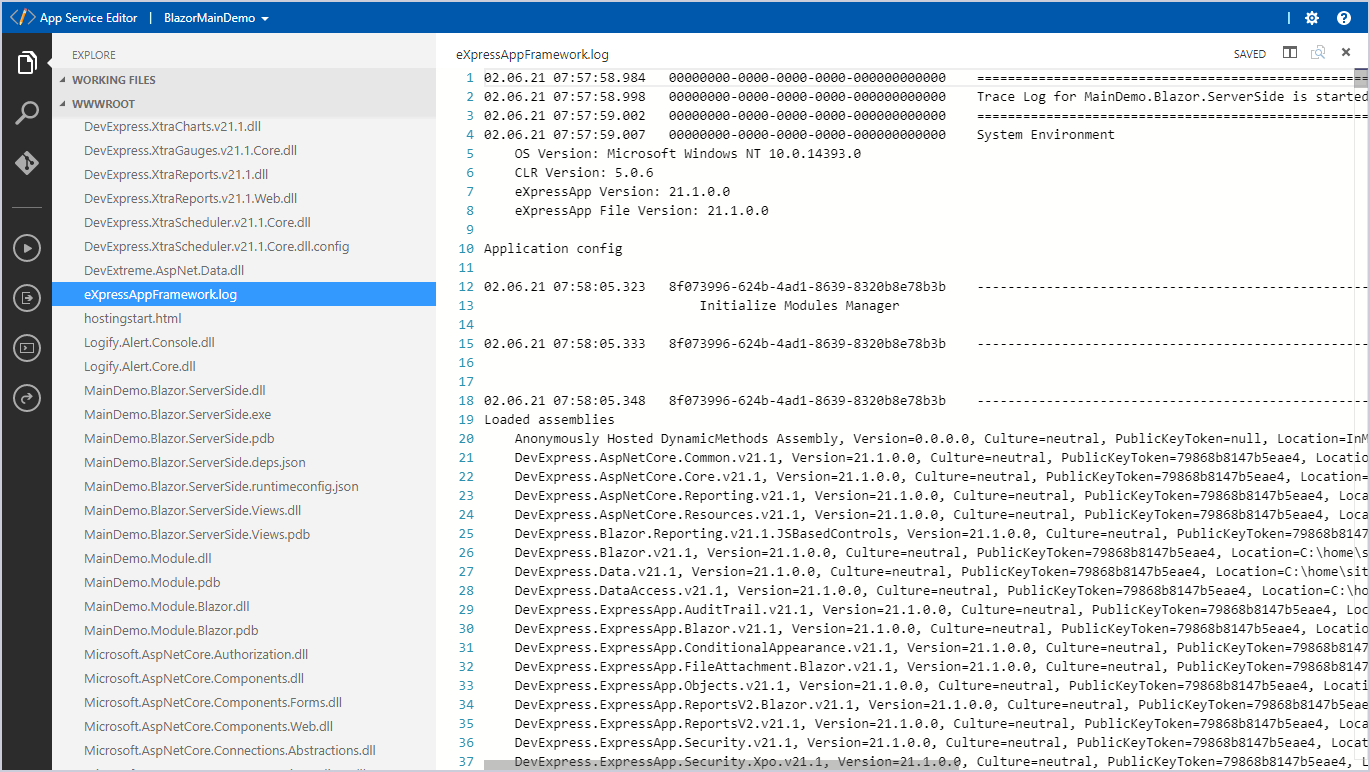1370x772 pixels.
Task: Open MainDemo.Module.pdb
Action: (152, 582)
